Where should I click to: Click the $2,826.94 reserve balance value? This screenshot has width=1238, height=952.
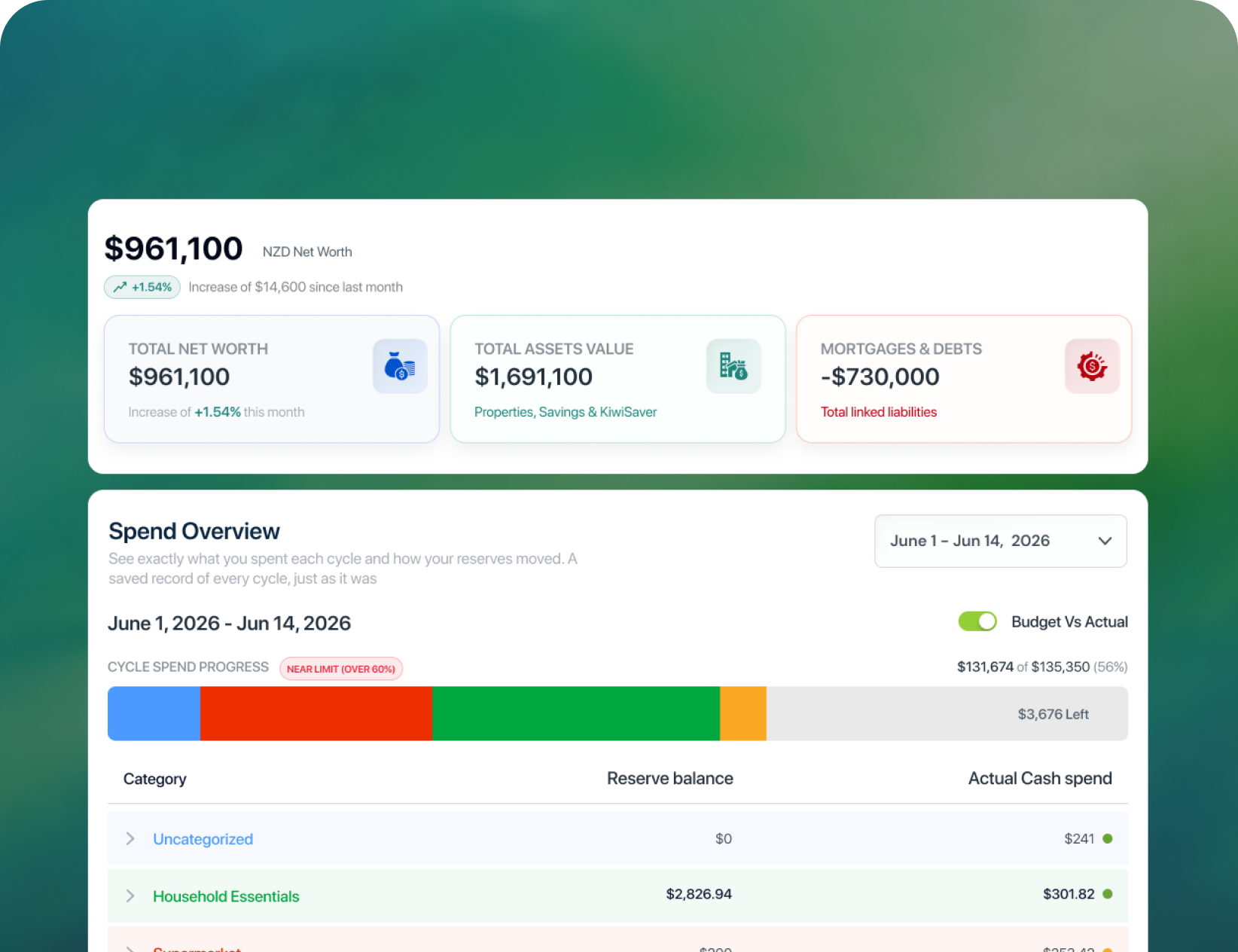point(699,894)
